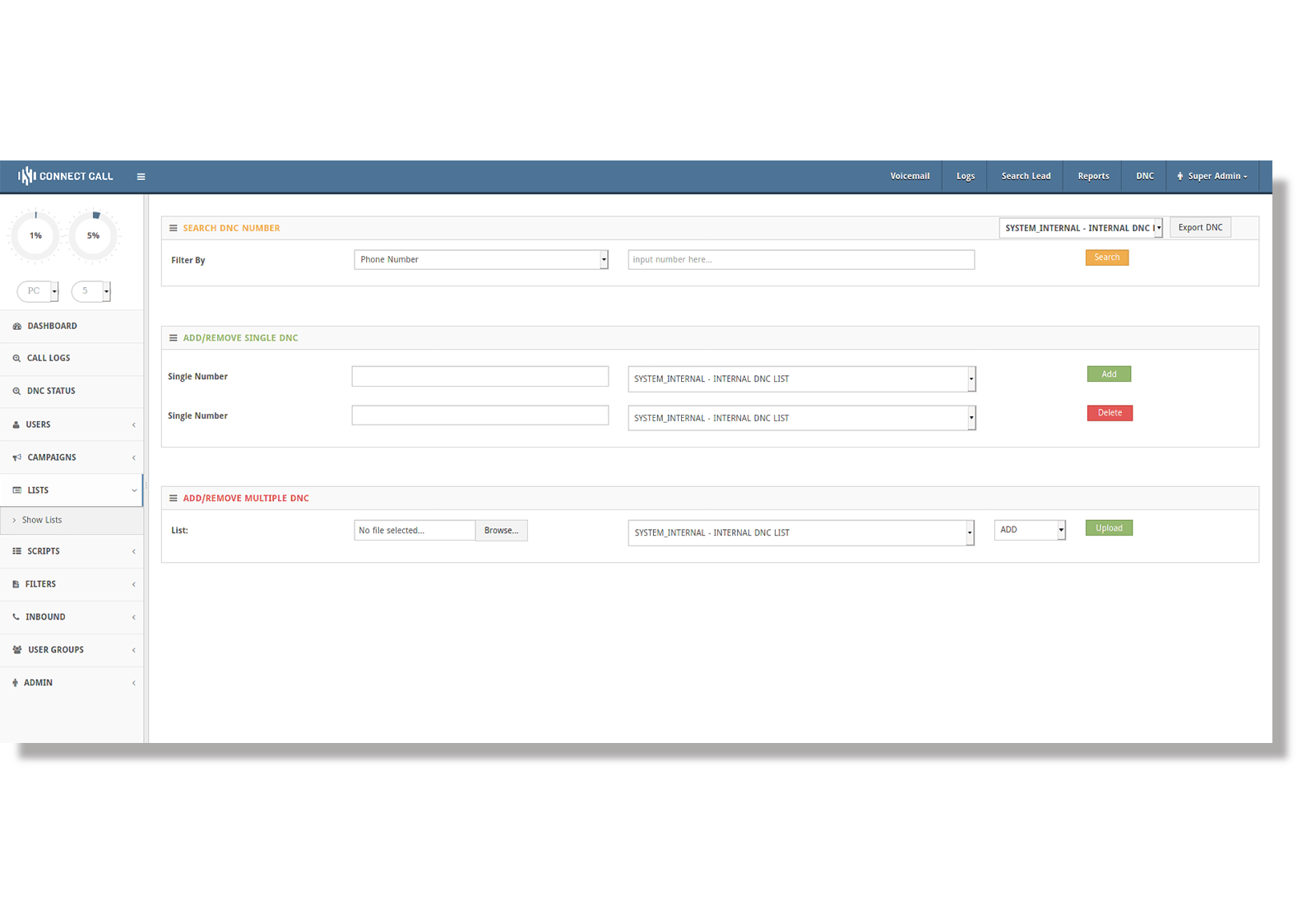This screenshot has height=924, width=1316.
Task: Click the 1% circular gauge
Action: pyautogui.click(x=35, y=236)
